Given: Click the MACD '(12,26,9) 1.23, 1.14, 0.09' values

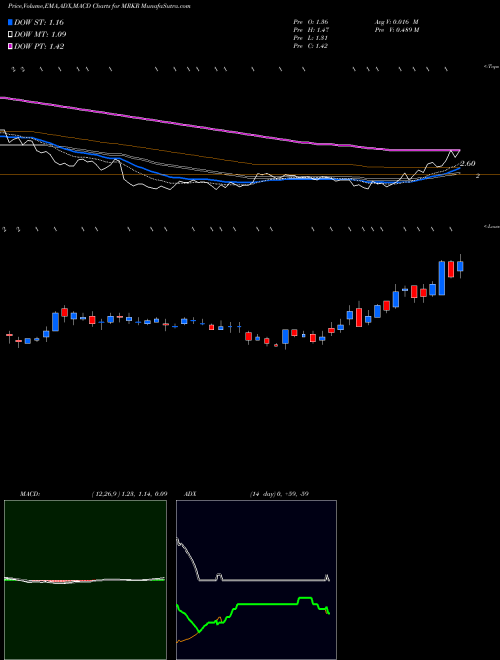Looking at the screenshot, I should click(x=130, y=494).
